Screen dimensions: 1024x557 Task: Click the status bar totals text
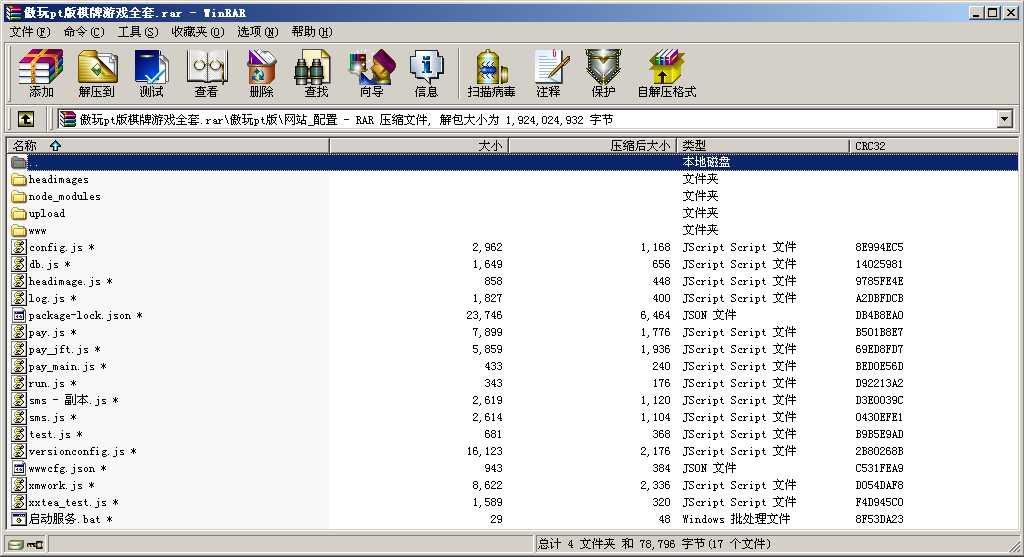pos(654,543)
